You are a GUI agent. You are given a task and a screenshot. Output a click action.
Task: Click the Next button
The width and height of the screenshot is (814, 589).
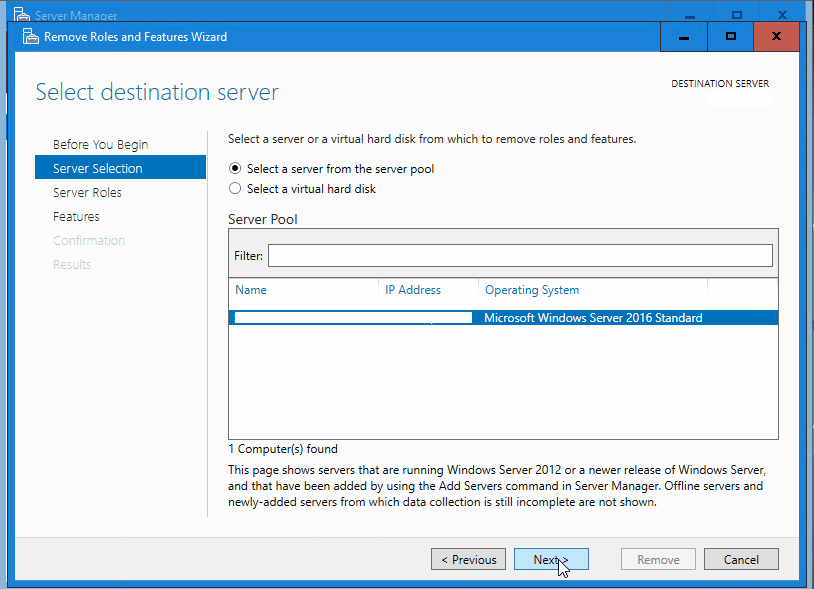point(551,559)
